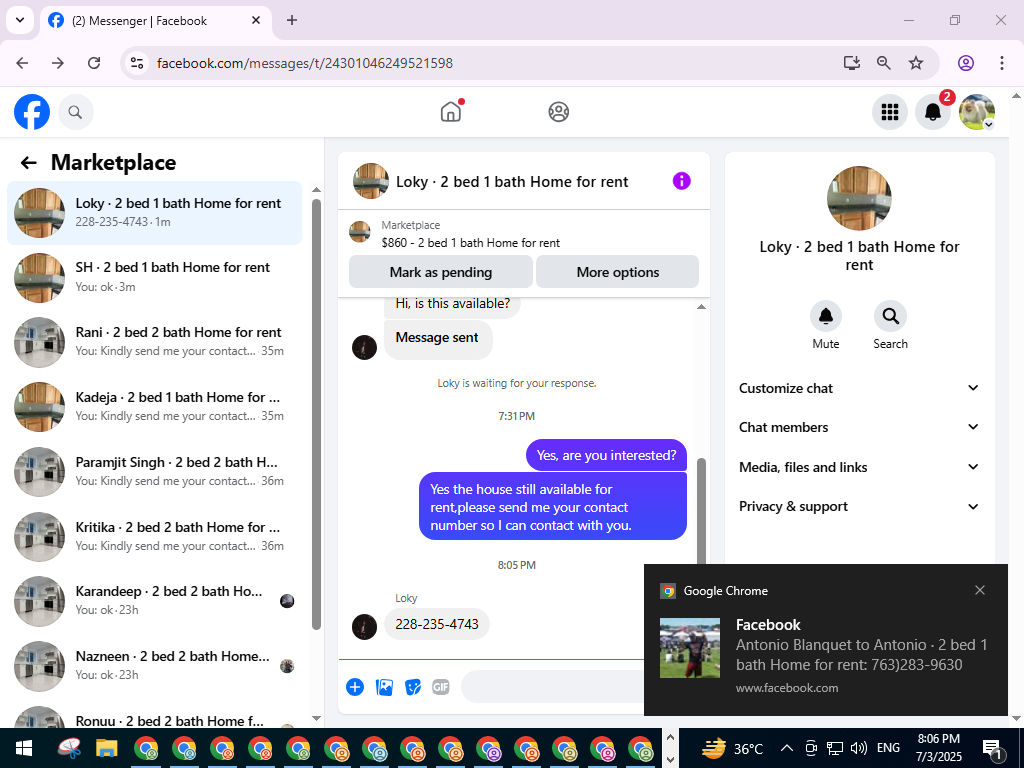This screenshot has height=768, width=1024.
Task: Open $860 - 2 bed 1 bath listing
Action: (x=470, y=243)
